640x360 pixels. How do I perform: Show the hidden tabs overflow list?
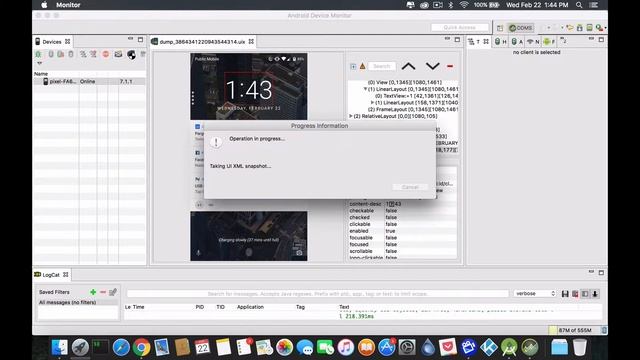563,40
